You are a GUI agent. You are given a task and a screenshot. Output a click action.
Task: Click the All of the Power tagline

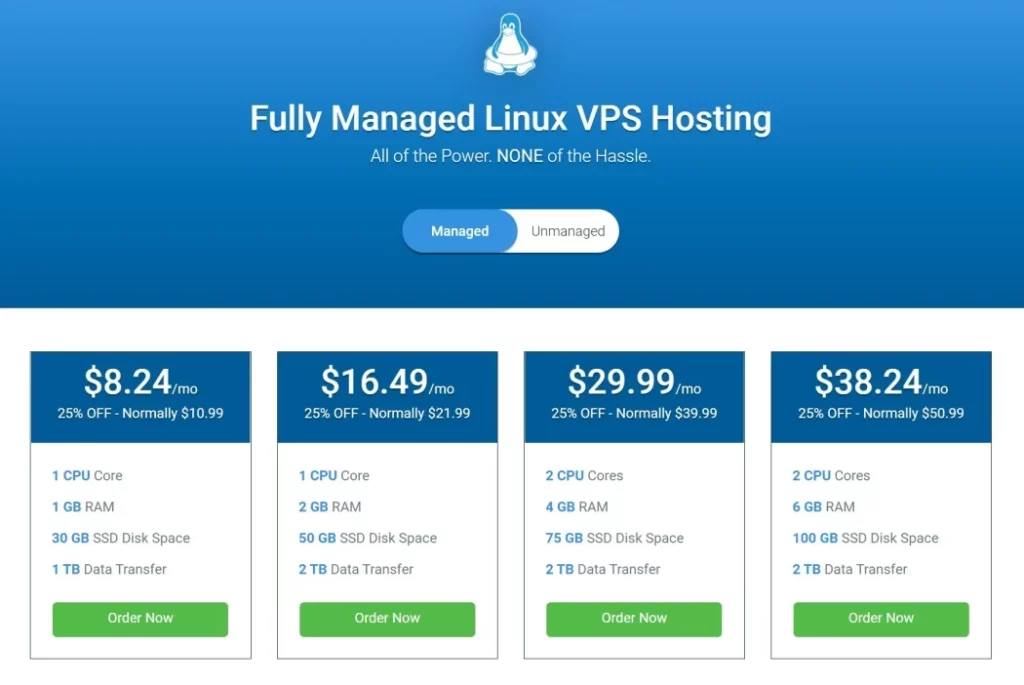point(511,156)
